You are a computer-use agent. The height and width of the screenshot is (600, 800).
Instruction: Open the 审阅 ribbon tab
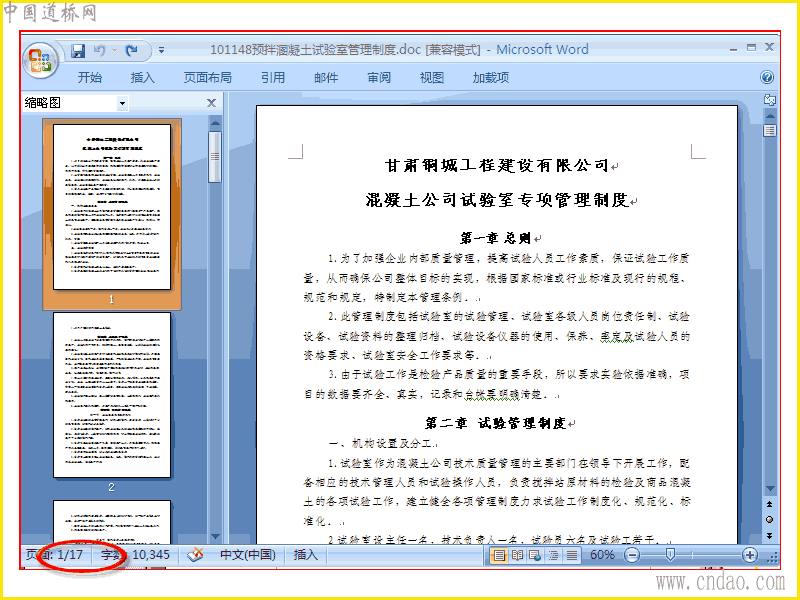click(x=379, y=78)
